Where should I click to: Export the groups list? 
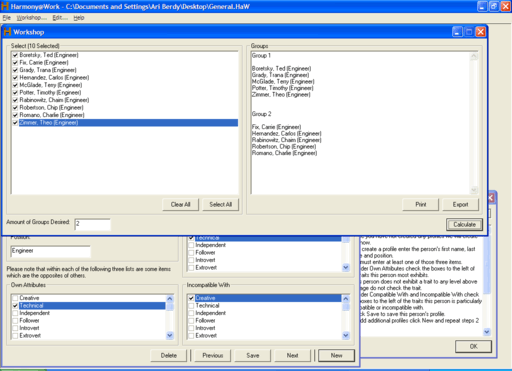click(460, 204)
